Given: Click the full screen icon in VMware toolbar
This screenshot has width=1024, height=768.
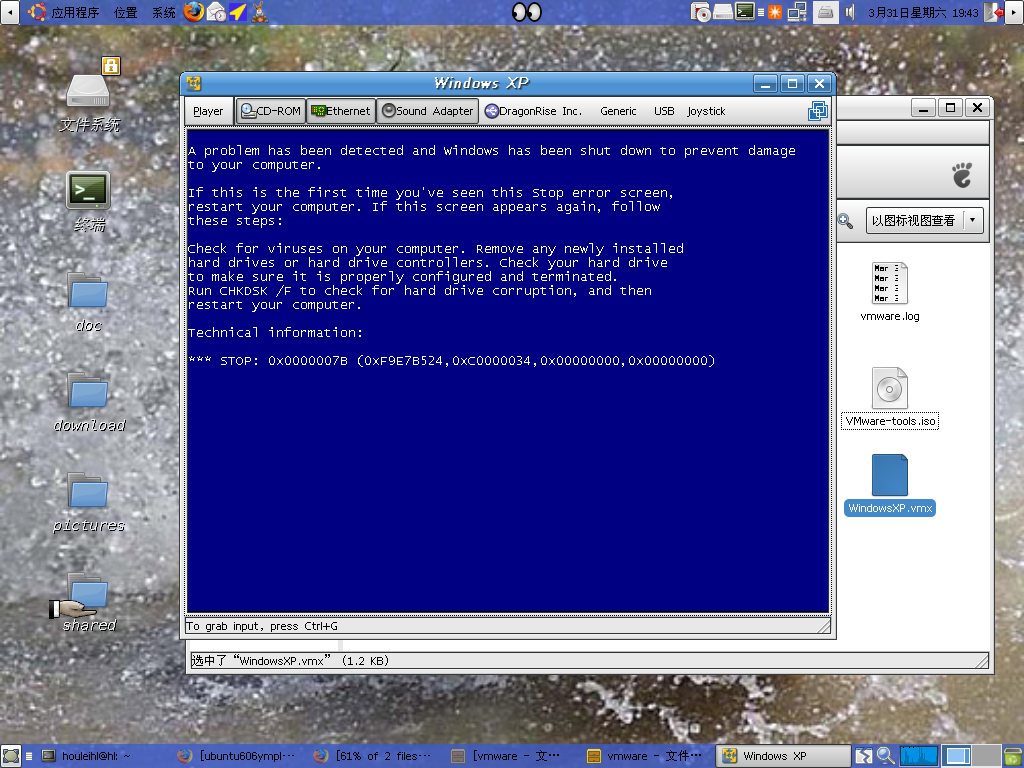Looking at the screenshot, I should [x=818, y=111].
